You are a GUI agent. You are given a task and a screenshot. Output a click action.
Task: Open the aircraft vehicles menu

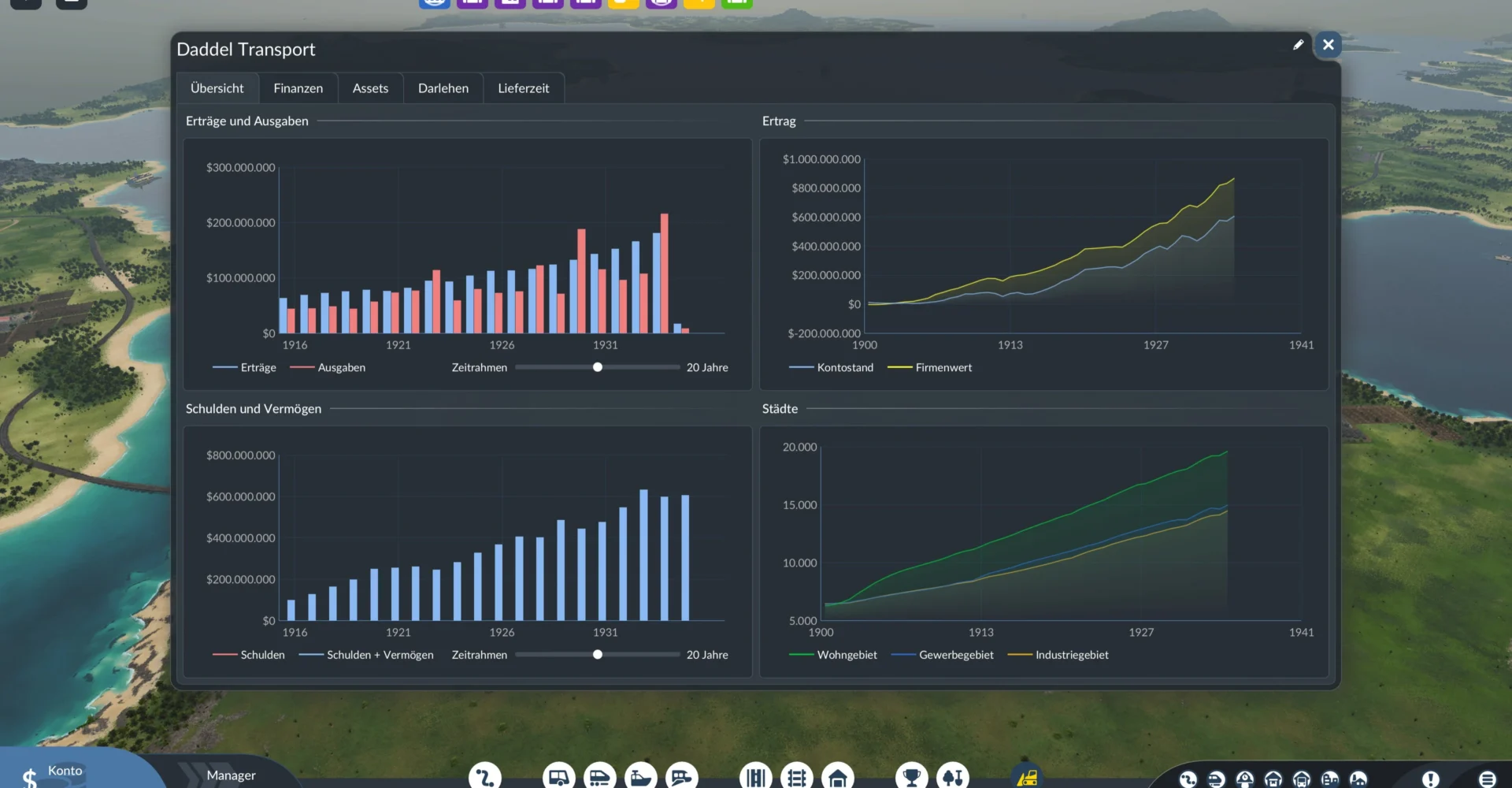(681, 777)
